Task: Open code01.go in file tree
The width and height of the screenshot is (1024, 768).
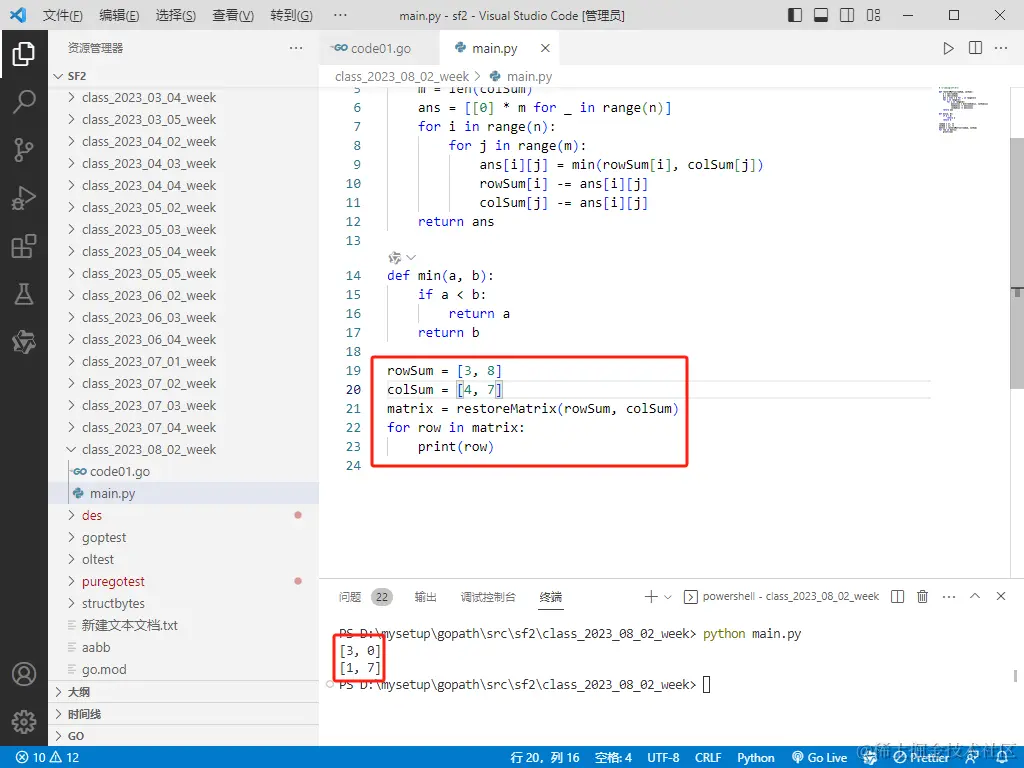Action: click(x=184, y=472)
